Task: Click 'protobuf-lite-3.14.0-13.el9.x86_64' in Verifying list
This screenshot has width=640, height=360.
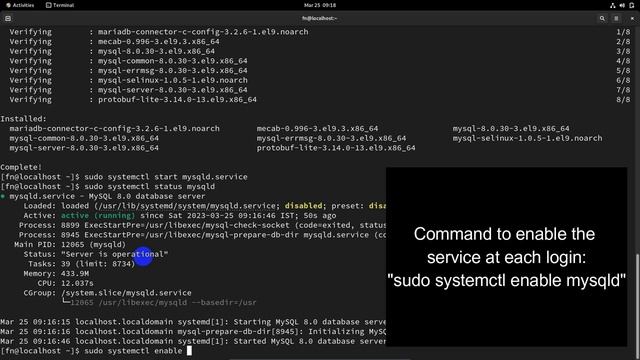Action: [x=177, y=100]
